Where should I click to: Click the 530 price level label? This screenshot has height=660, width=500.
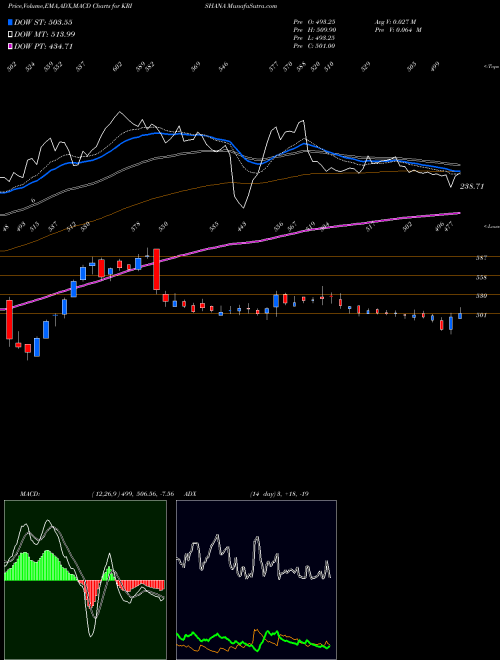click(x=481, y=296)
